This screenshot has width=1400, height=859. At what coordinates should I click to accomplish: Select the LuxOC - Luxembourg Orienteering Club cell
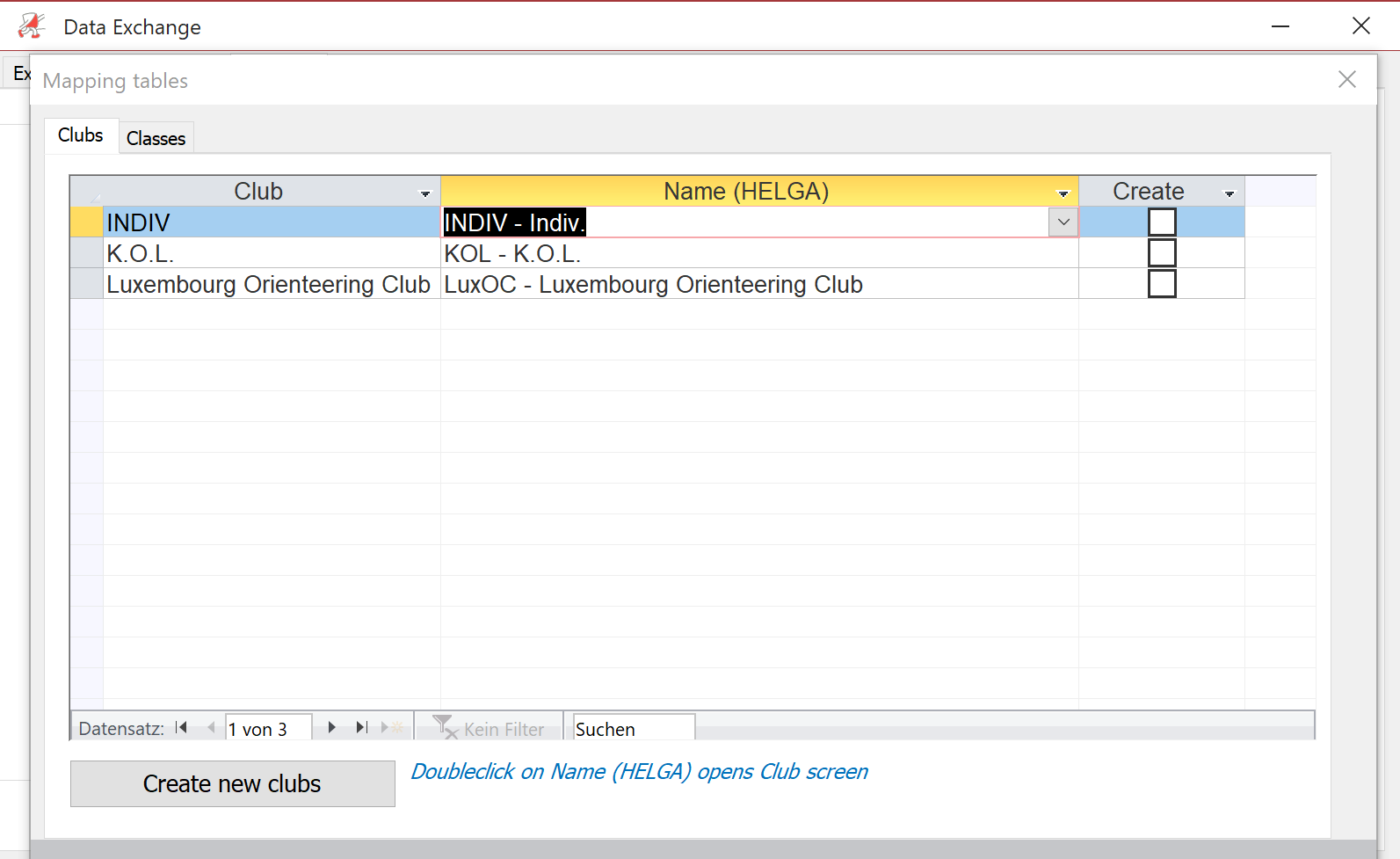[x=759, y=284]
